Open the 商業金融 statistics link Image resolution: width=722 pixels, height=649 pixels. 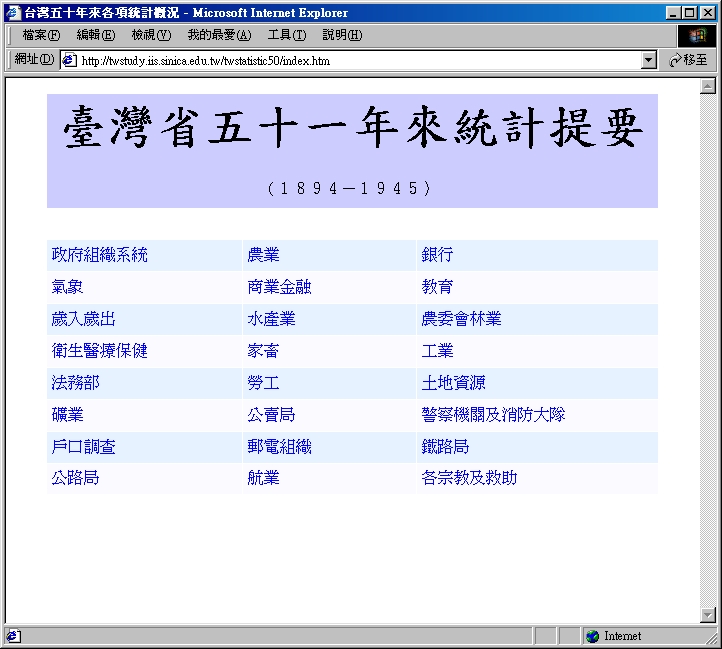(279, 287)
